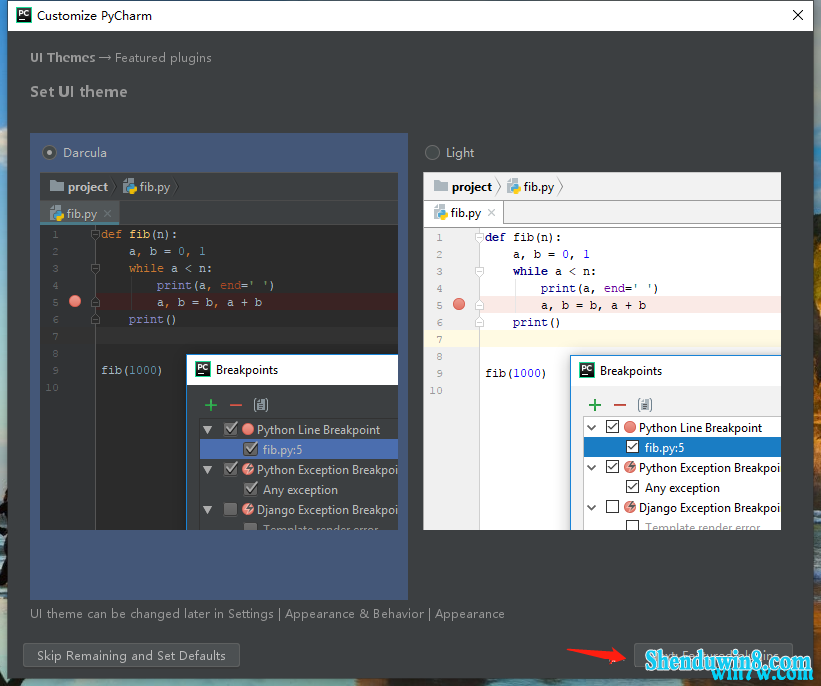
Task: Toggle Any exception checkbox in Light preview
Action: click(633, 486)
